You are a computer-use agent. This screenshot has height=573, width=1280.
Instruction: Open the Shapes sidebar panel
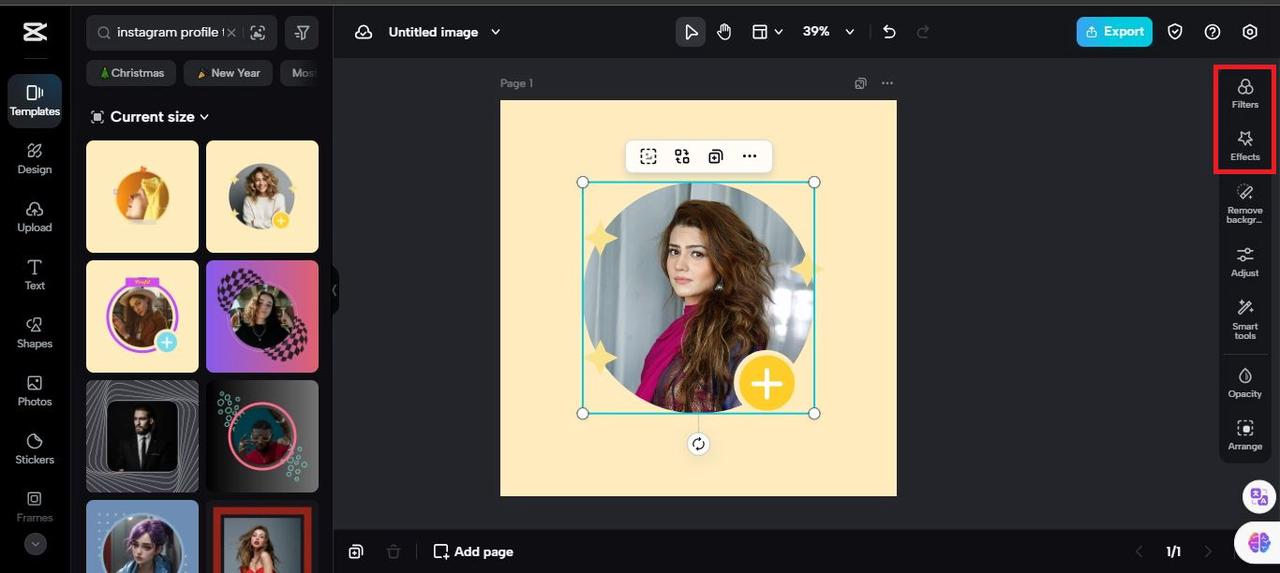tap(35, 333)
